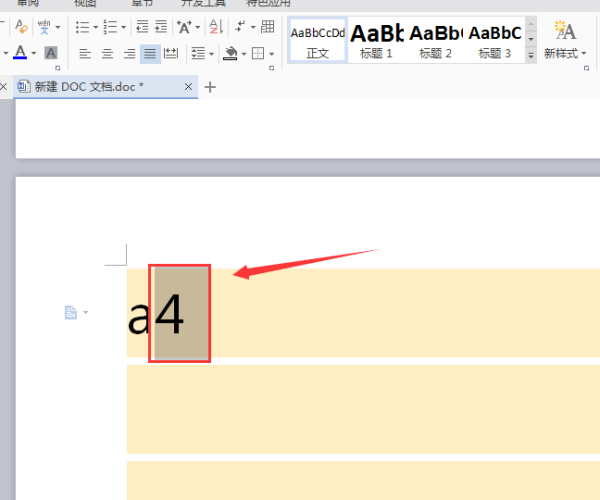
Task: Apply bullet list formatting
Action: click(82, 27)
